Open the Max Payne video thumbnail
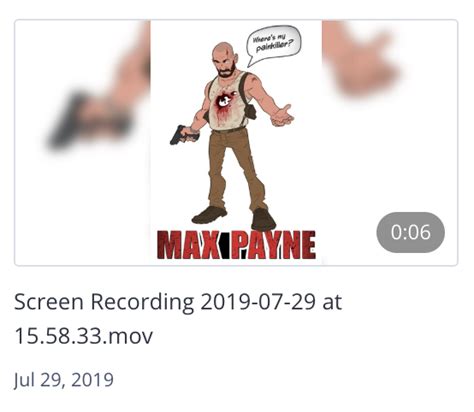This screenshot has height=412, width=474. click(x=236, y=143)
